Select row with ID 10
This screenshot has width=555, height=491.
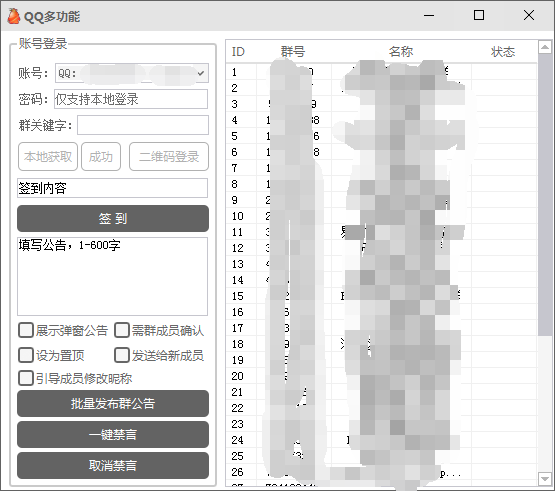click(382, 216)
